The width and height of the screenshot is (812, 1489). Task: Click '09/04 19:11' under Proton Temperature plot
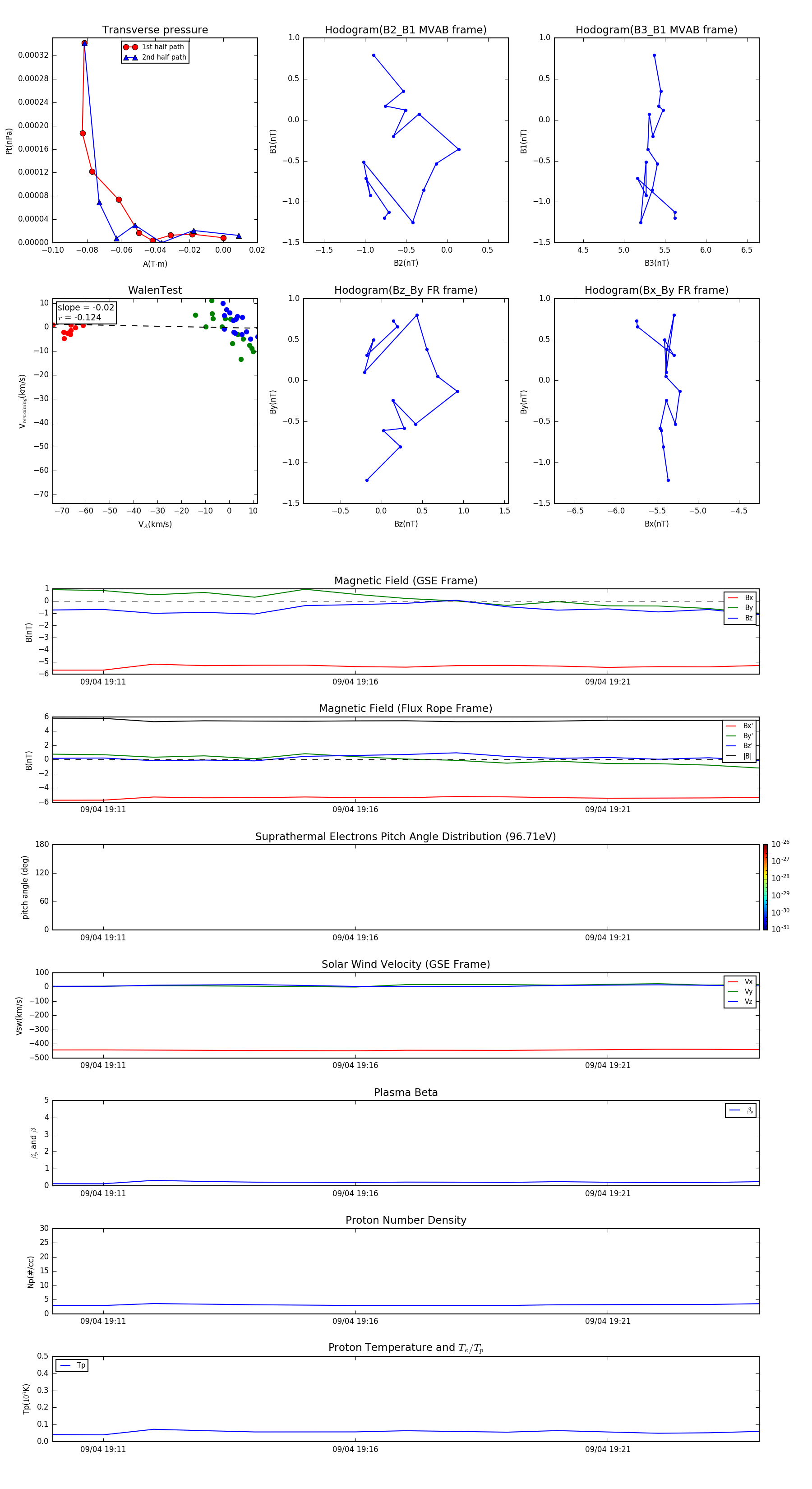coord(103,1449)
